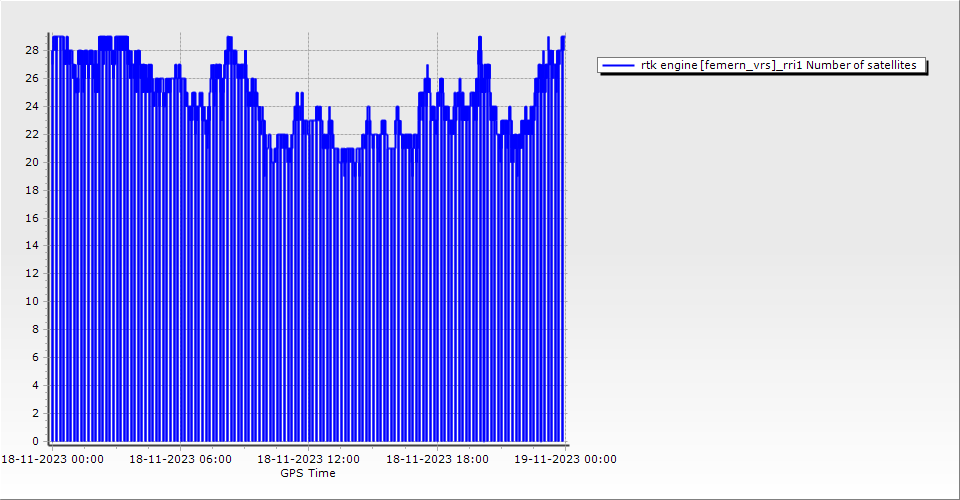Click the '18-11-2023 12:00' x-axis label
Screen dimensions: 960x500
(308, 459)
